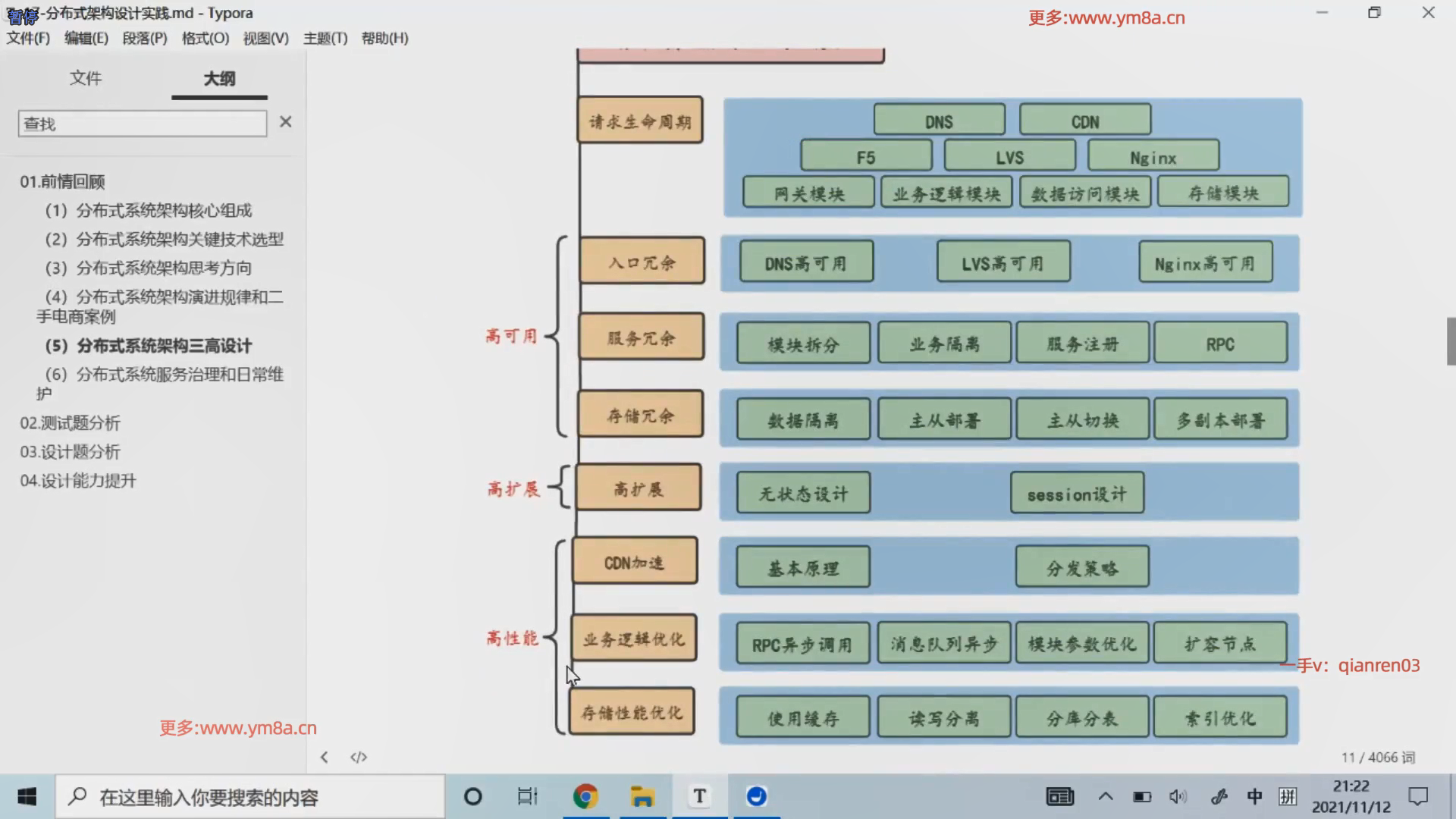
Task: Toggle the 拼 pinyin input mode
Action: [x=1287, y=796]
